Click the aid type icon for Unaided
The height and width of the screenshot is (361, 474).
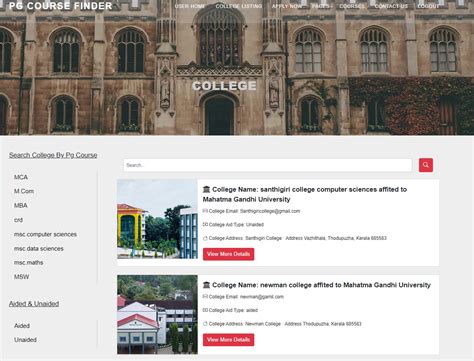(x=205, y=225)
